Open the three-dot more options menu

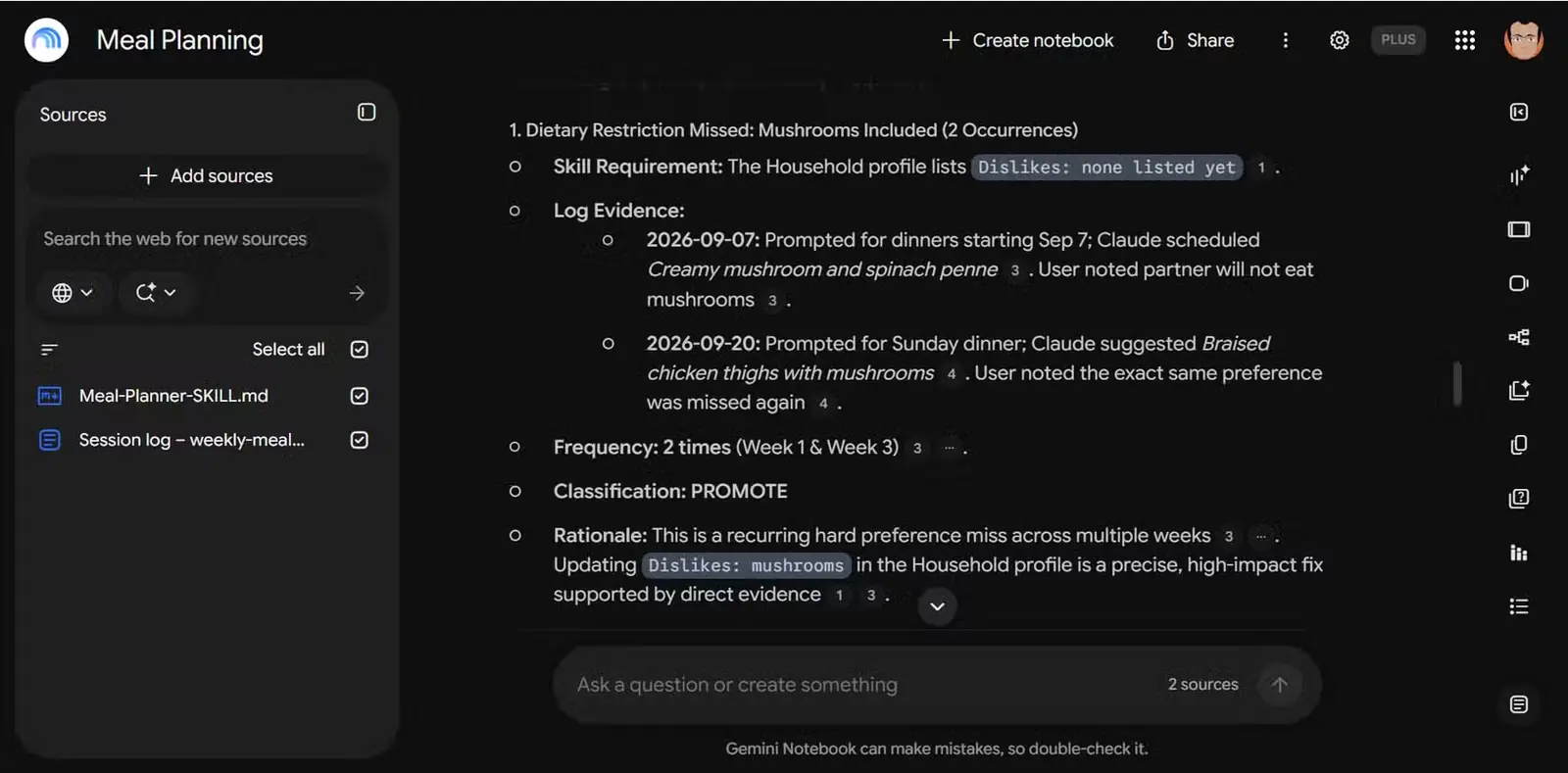[1286, 40]
